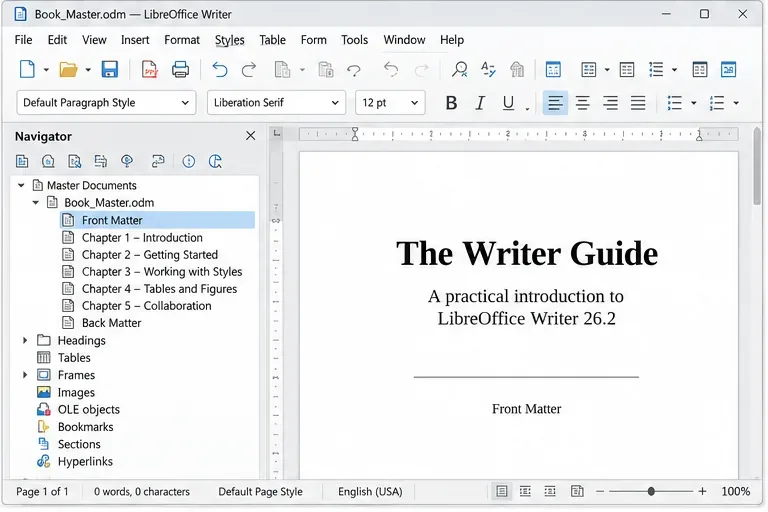The image size is (768, 512).
Task: Click Default Page Style in status bar
Action: pos(260,491)
